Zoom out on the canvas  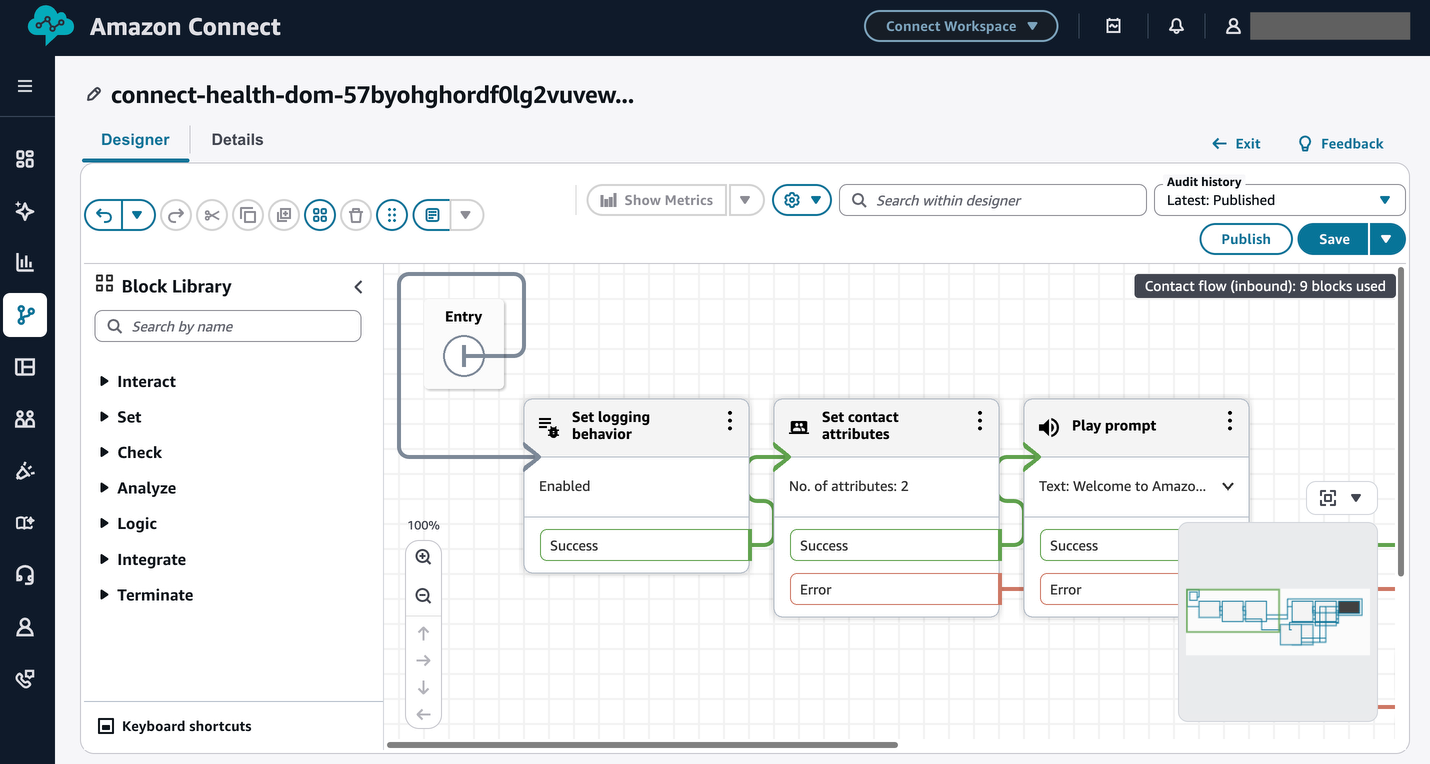click(423, 596)
